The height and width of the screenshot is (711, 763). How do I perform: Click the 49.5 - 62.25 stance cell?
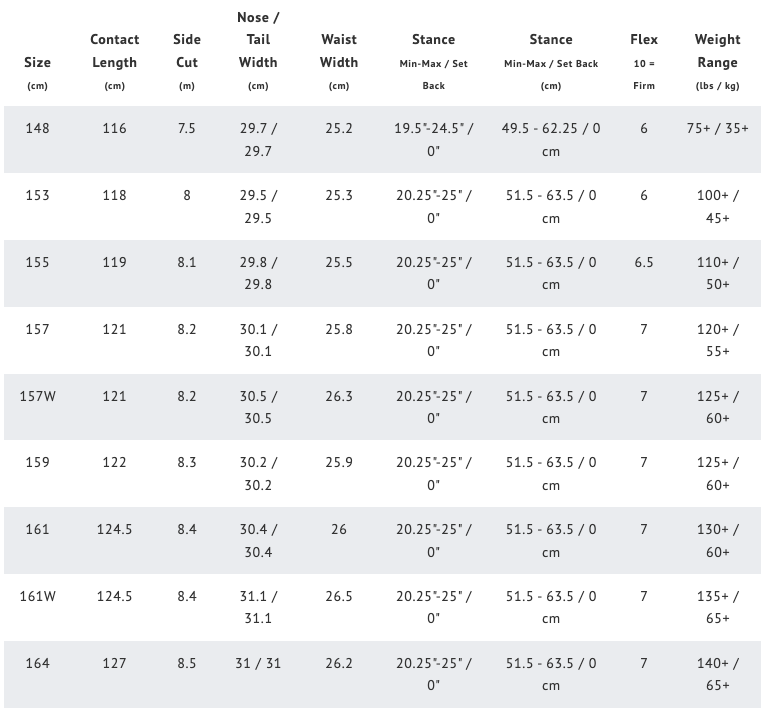pos(551,140)
